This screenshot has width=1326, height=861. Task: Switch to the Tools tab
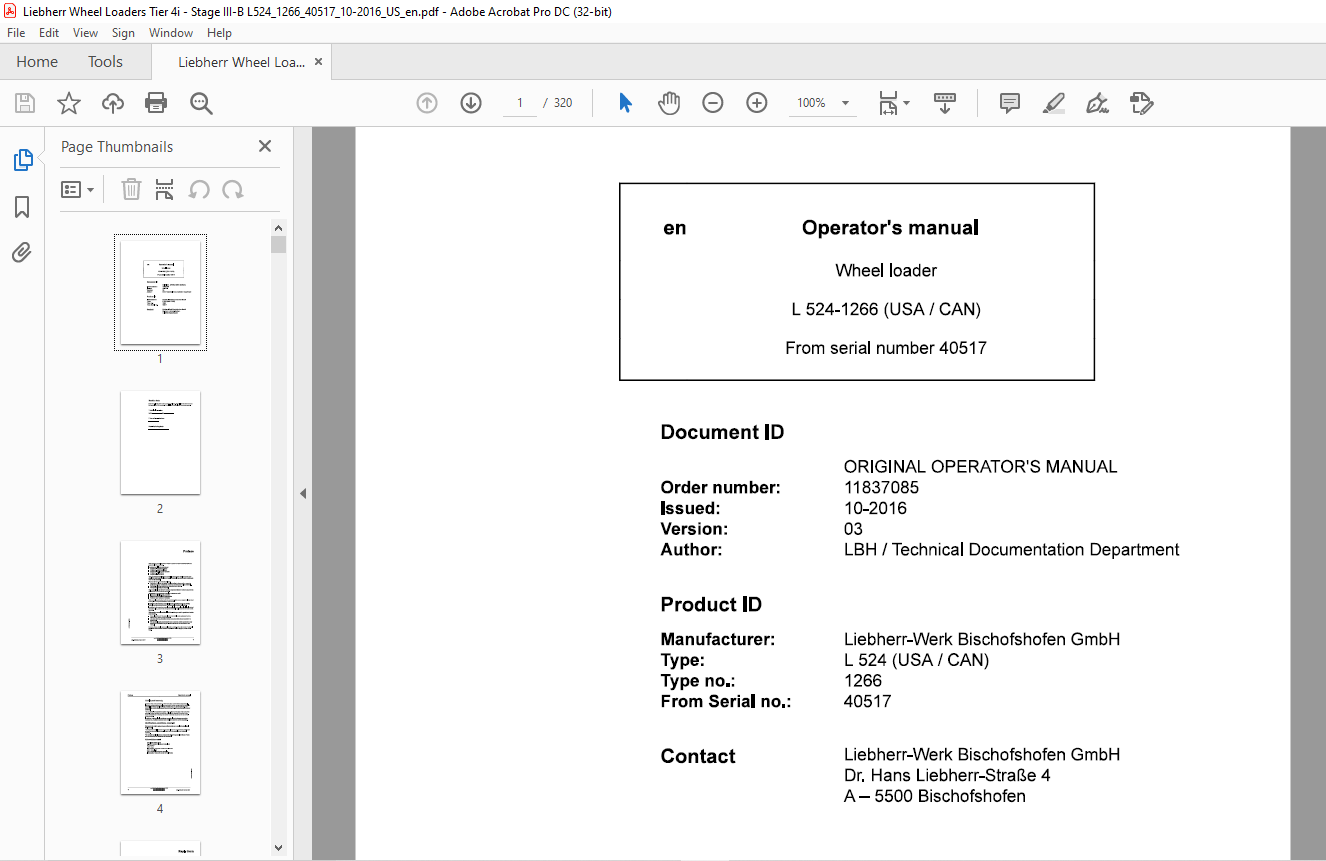tap(105, 62)
